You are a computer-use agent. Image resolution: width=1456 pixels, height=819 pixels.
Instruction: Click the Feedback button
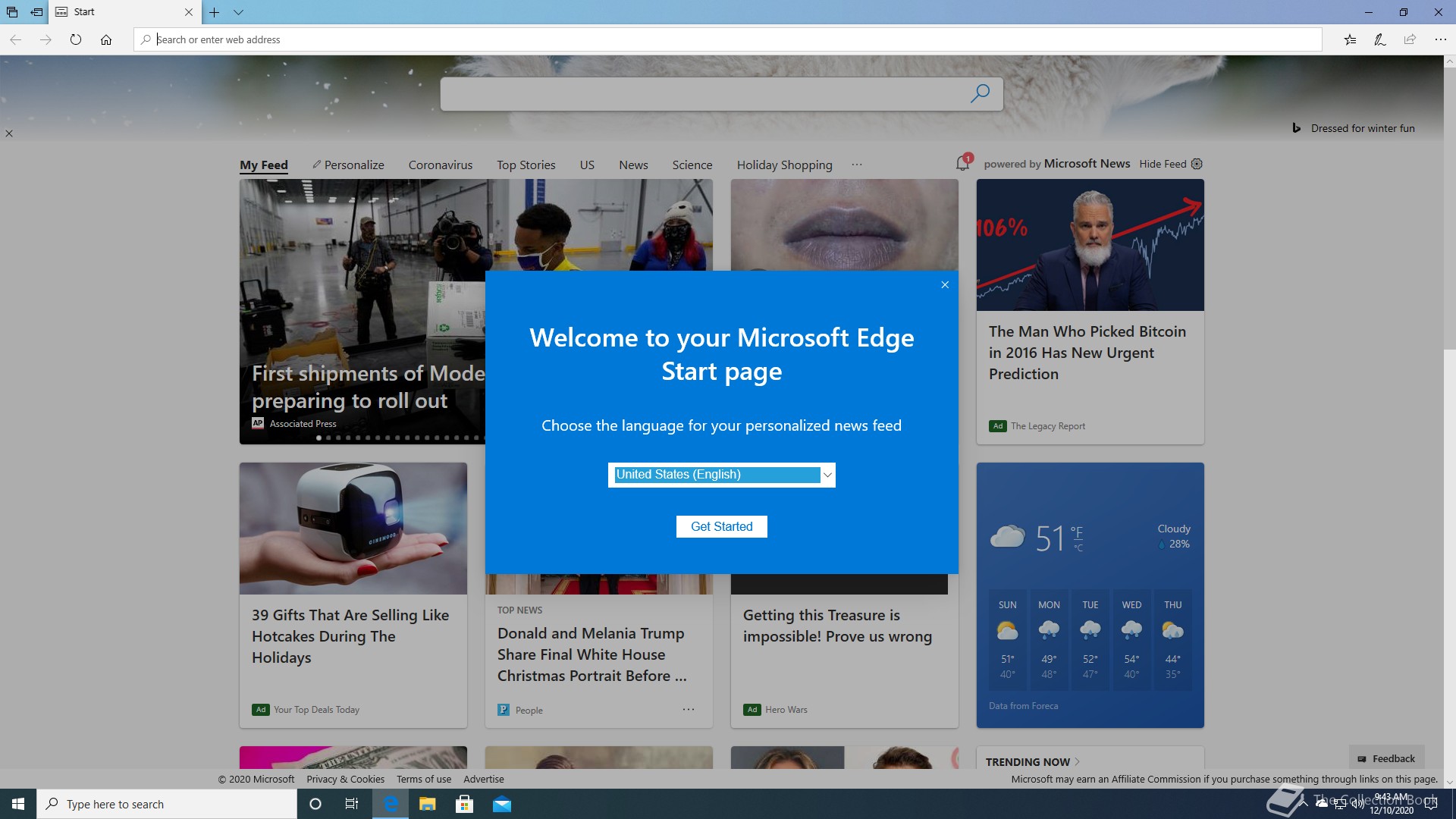(x=1386, y=758)
